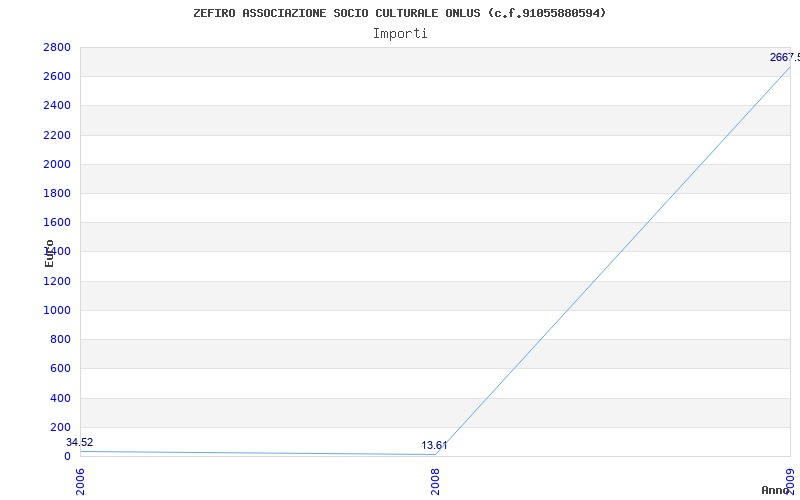Click the 400 y-axis value
Screen dimensions: 800x500
60,398
